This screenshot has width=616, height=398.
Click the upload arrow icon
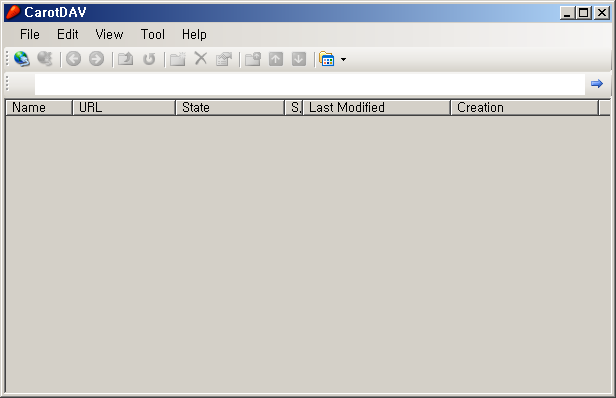point(276,59)
